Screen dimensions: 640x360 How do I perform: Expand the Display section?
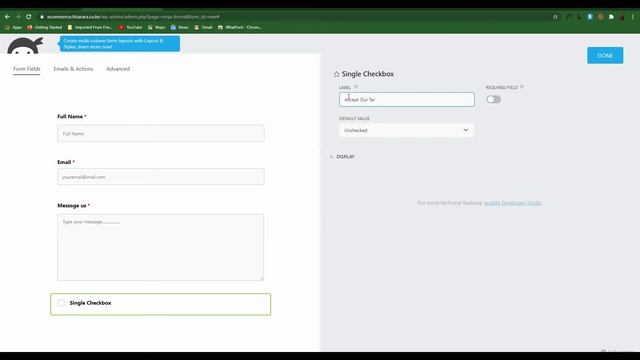click(x=342, y=157)
